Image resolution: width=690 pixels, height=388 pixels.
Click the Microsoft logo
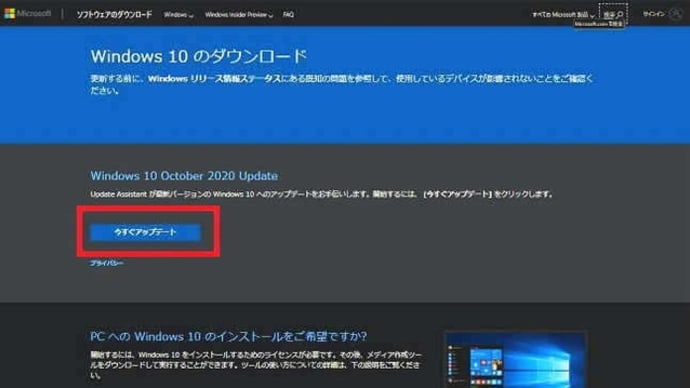27,14
